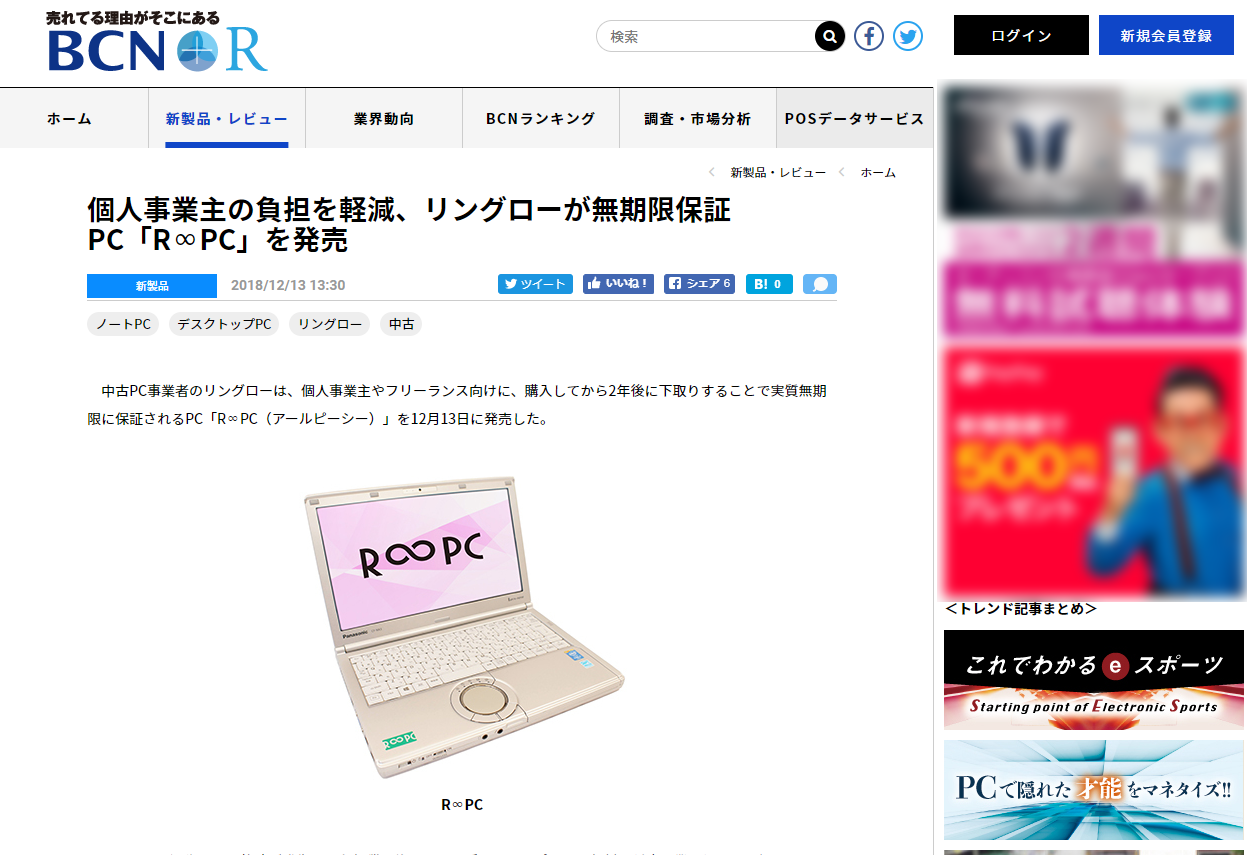
Task: Open the 業界動向 navigation tab
Action: tap(384, 118)
